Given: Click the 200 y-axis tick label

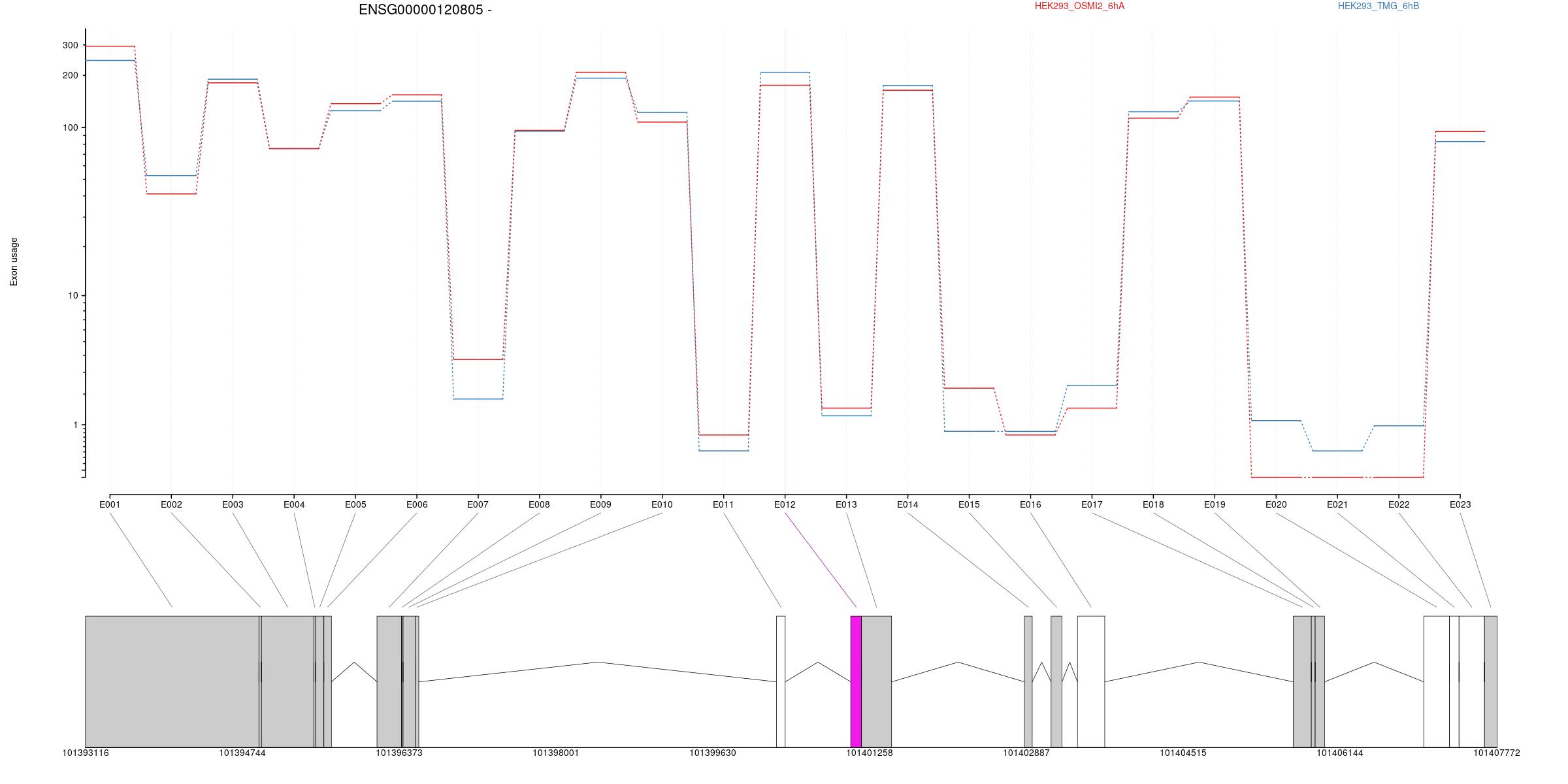Looking at the screenshot, I should 71,76.
